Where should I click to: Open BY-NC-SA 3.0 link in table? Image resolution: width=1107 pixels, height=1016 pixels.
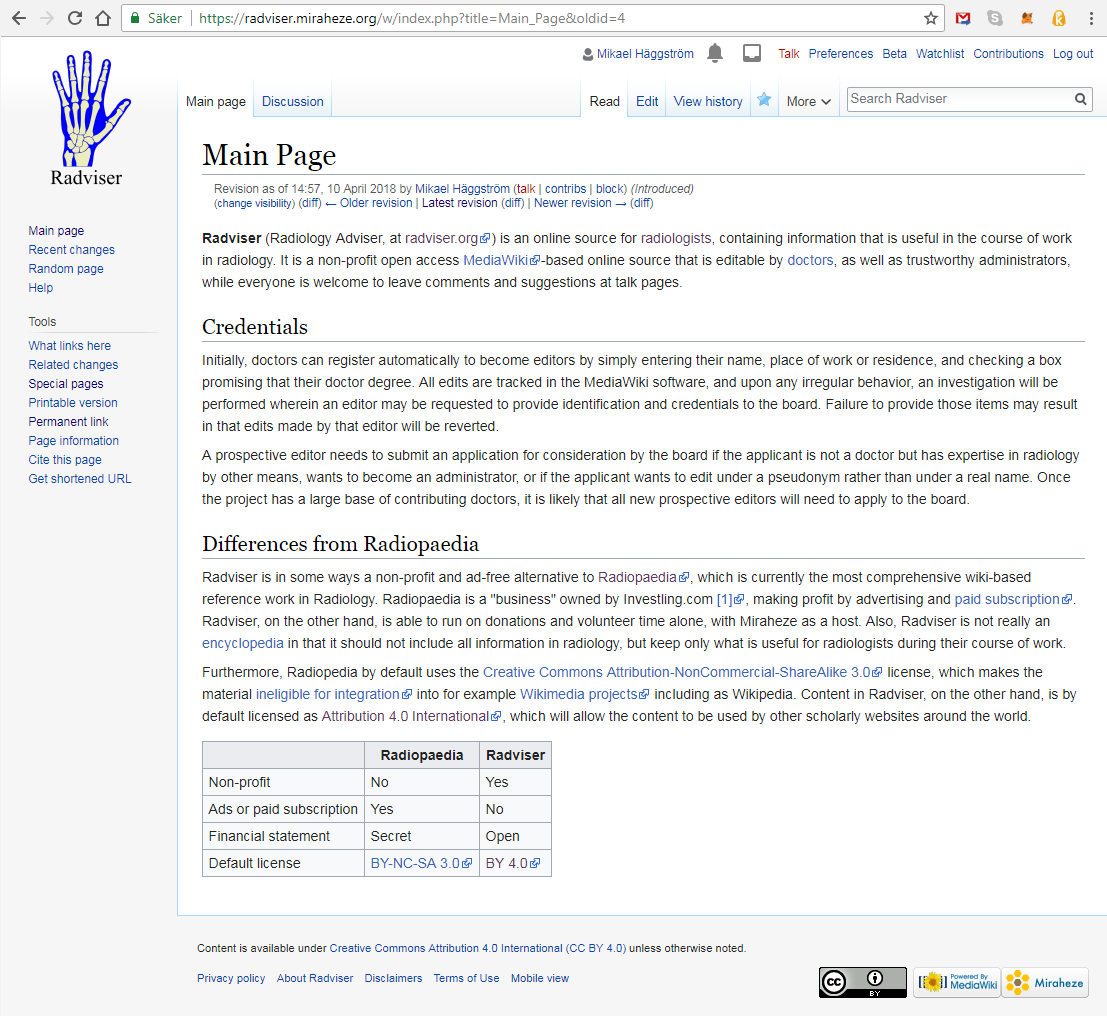coord(421,863)
